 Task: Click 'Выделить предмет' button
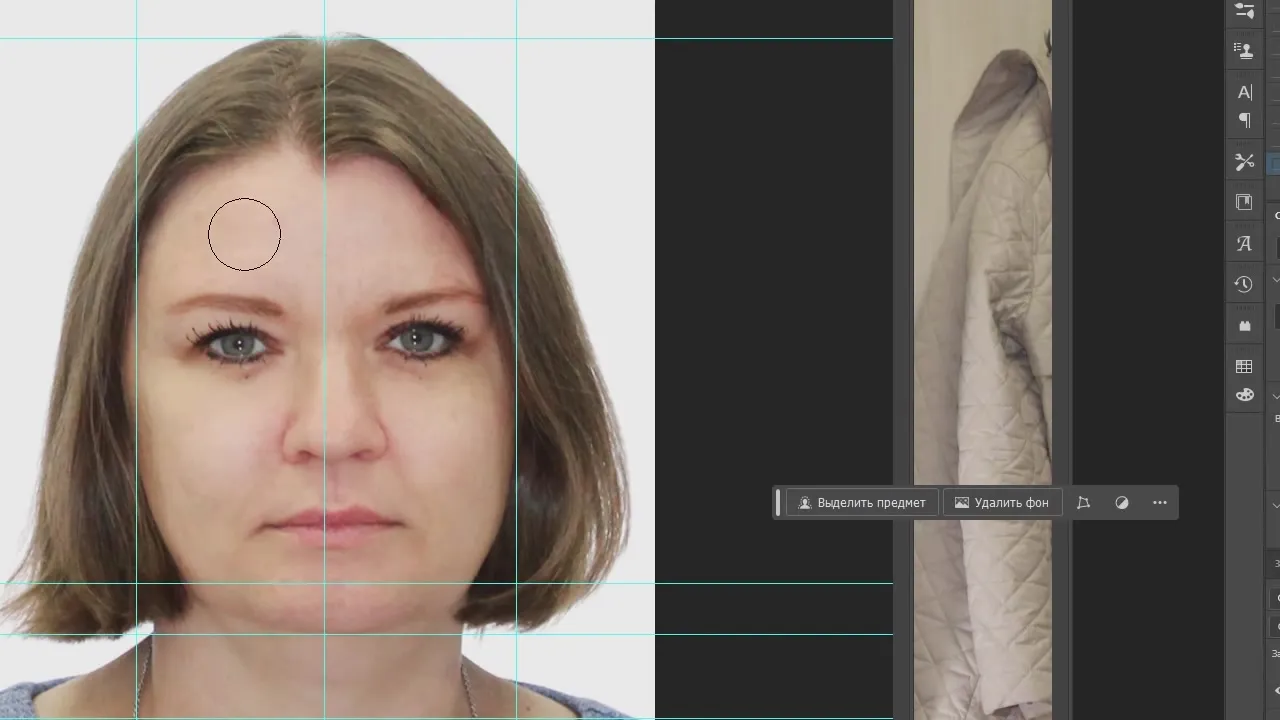[x=862, y=503]
